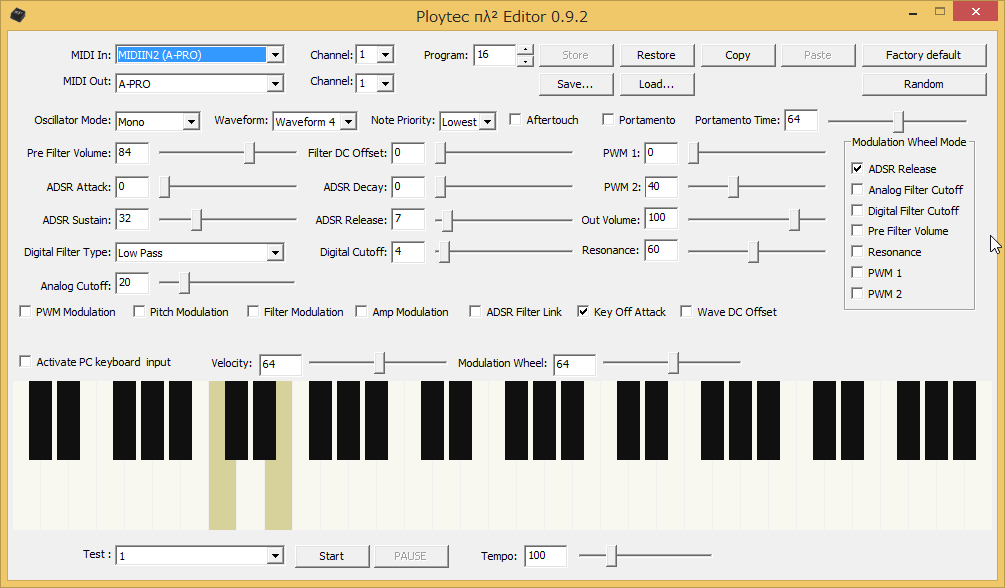Click the ADSR Attack value field
Screen dimensions: 1005x588
(132, 187)
